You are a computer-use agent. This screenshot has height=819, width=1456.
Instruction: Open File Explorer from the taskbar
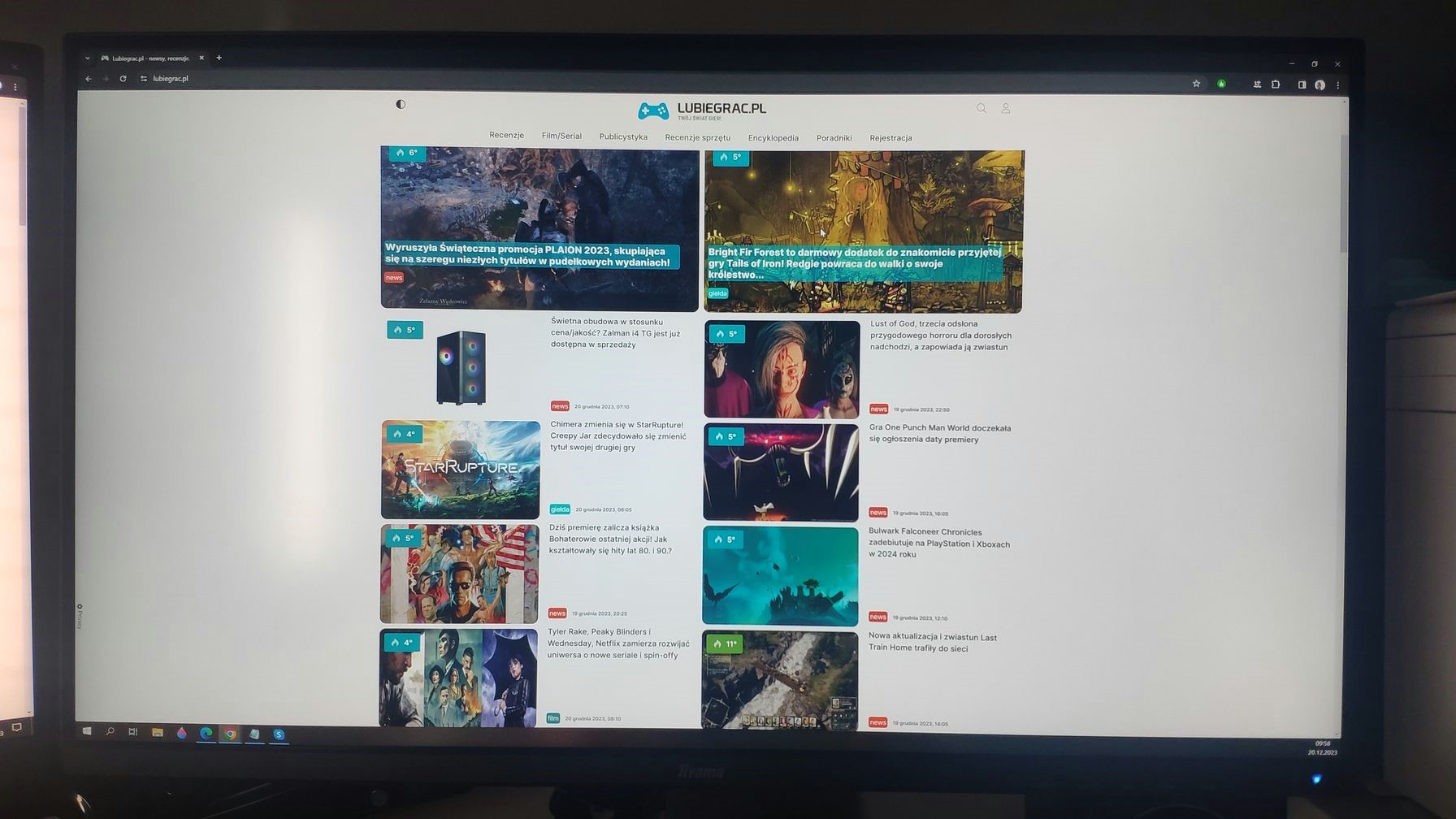pyautogui.click(x=158, y=732)
